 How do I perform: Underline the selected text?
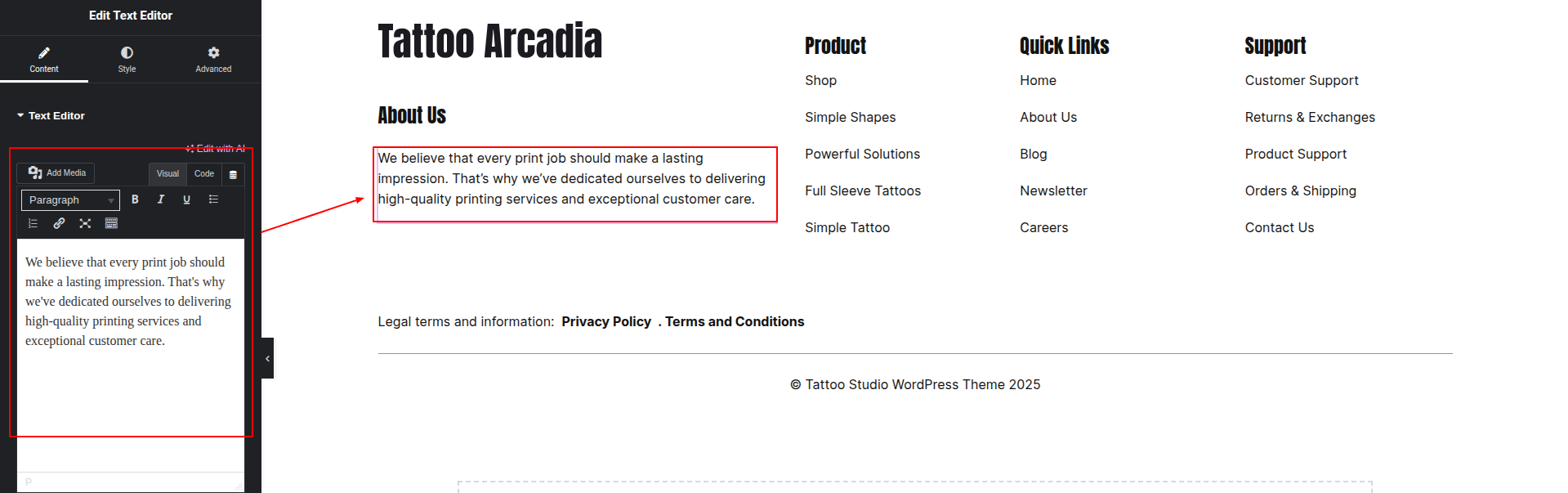187,199
